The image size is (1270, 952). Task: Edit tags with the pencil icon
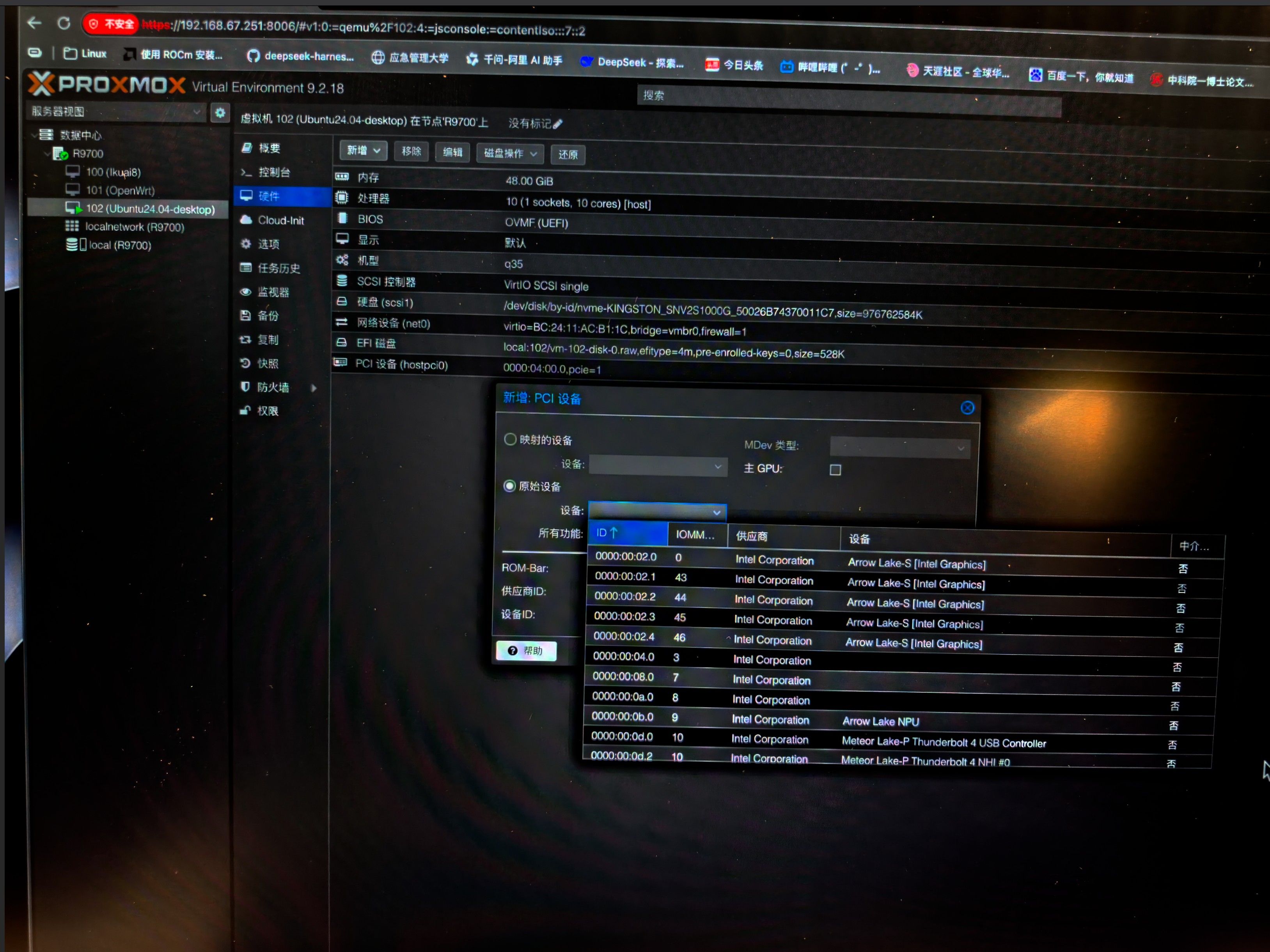coord(557,124)
